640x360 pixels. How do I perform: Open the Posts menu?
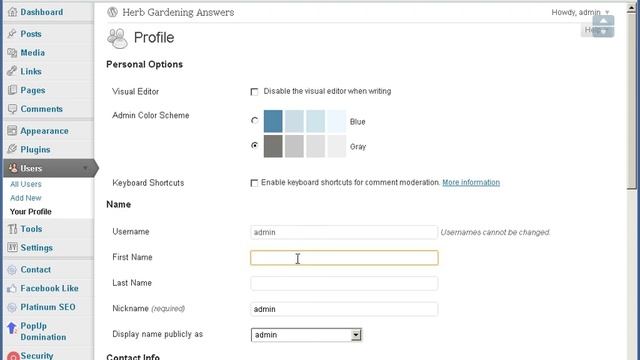tap(31, 34)
